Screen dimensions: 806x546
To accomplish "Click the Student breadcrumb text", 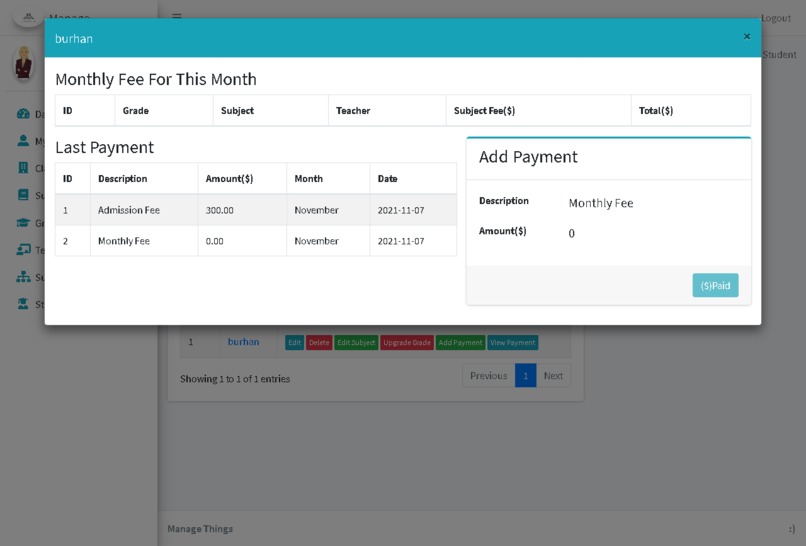I will click(x=779, y=54).
